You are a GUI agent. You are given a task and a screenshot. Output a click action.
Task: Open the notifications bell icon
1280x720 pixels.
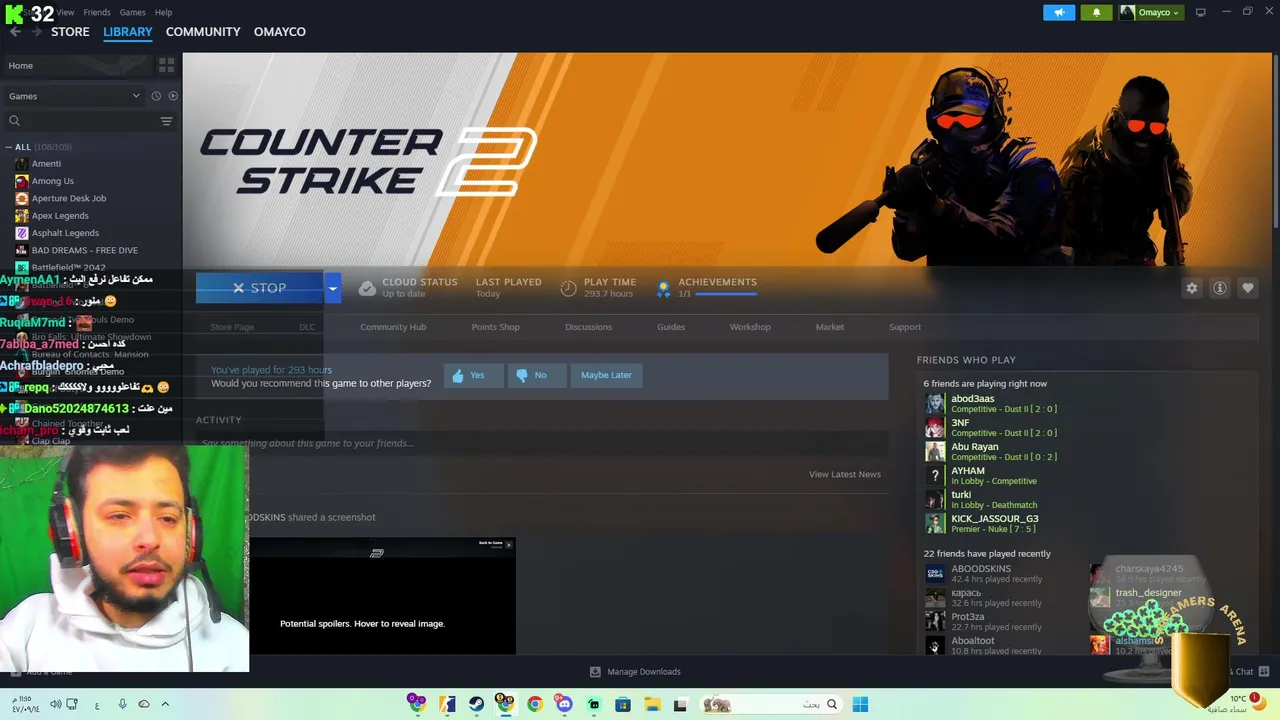point(1096,12)
